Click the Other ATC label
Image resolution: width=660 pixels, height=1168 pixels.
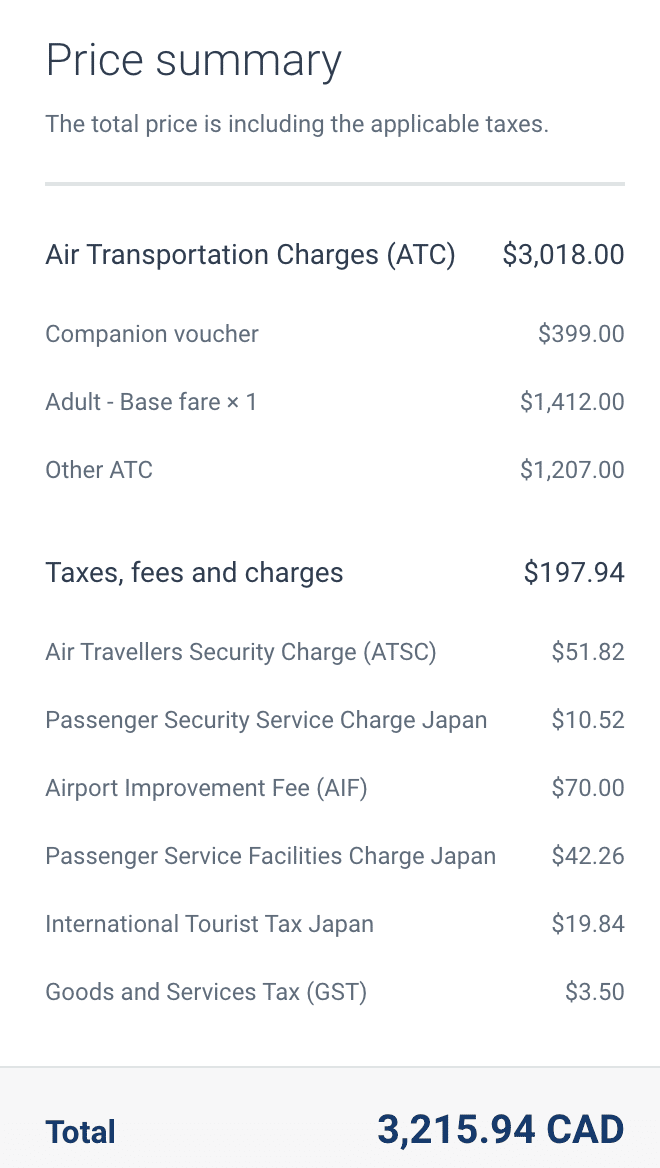pos(99,470)
